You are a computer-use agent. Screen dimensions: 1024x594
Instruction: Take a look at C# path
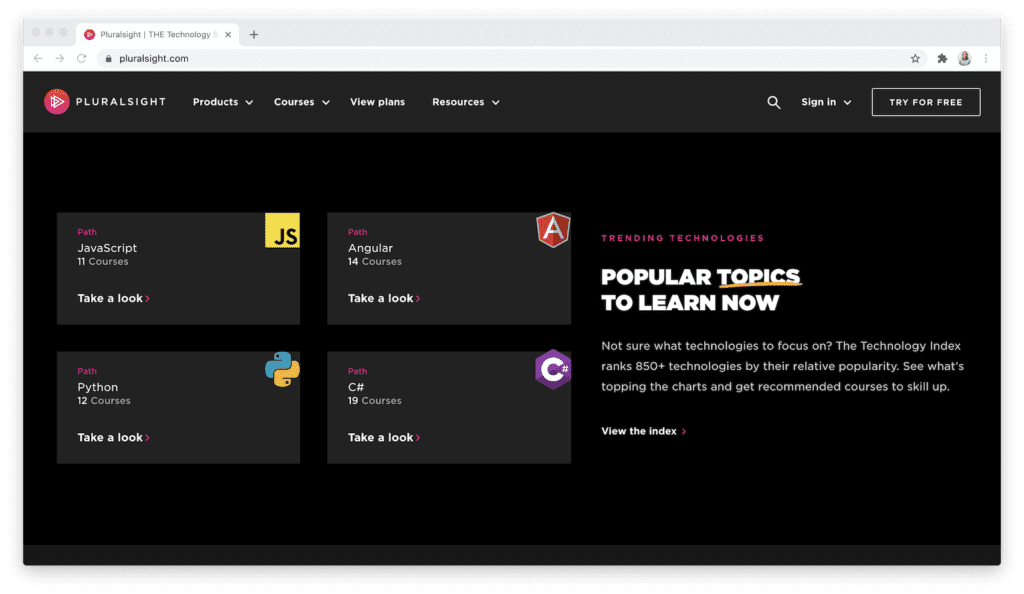tap(384, 437)
